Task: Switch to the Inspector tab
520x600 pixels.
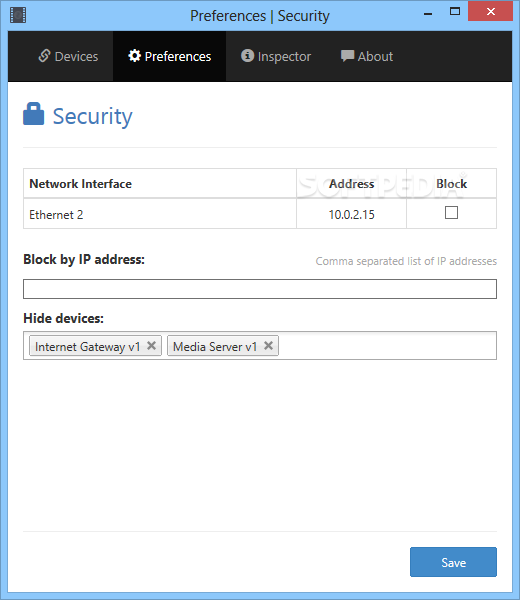Action: pyautogui.click(x=275, y=56)
